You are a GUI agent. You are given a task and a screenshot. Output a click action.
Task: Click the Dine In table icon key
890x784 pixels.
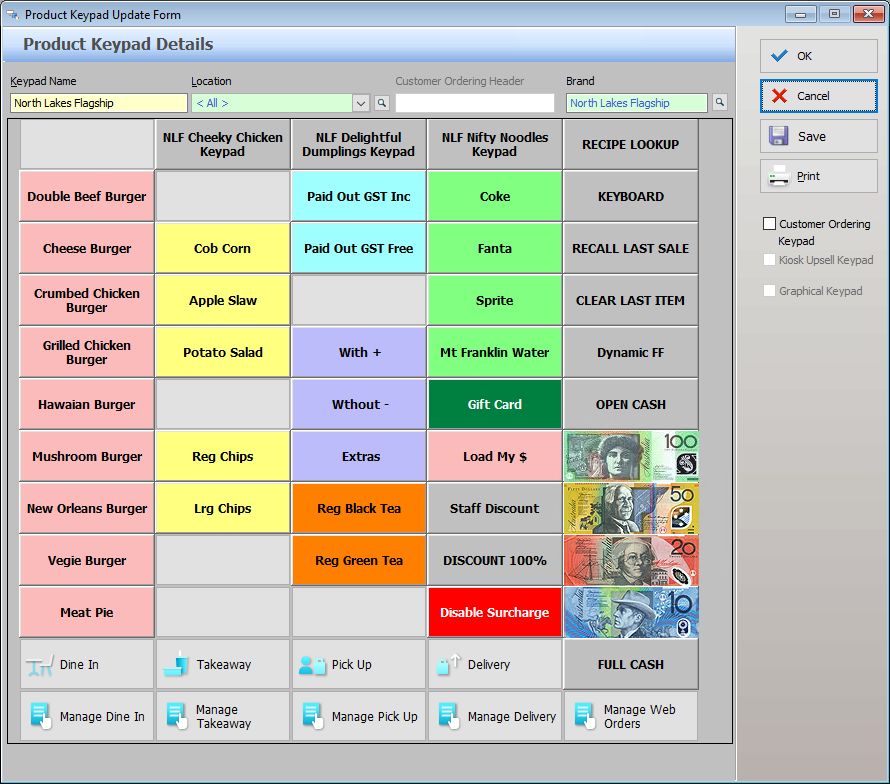coord(87,665)
